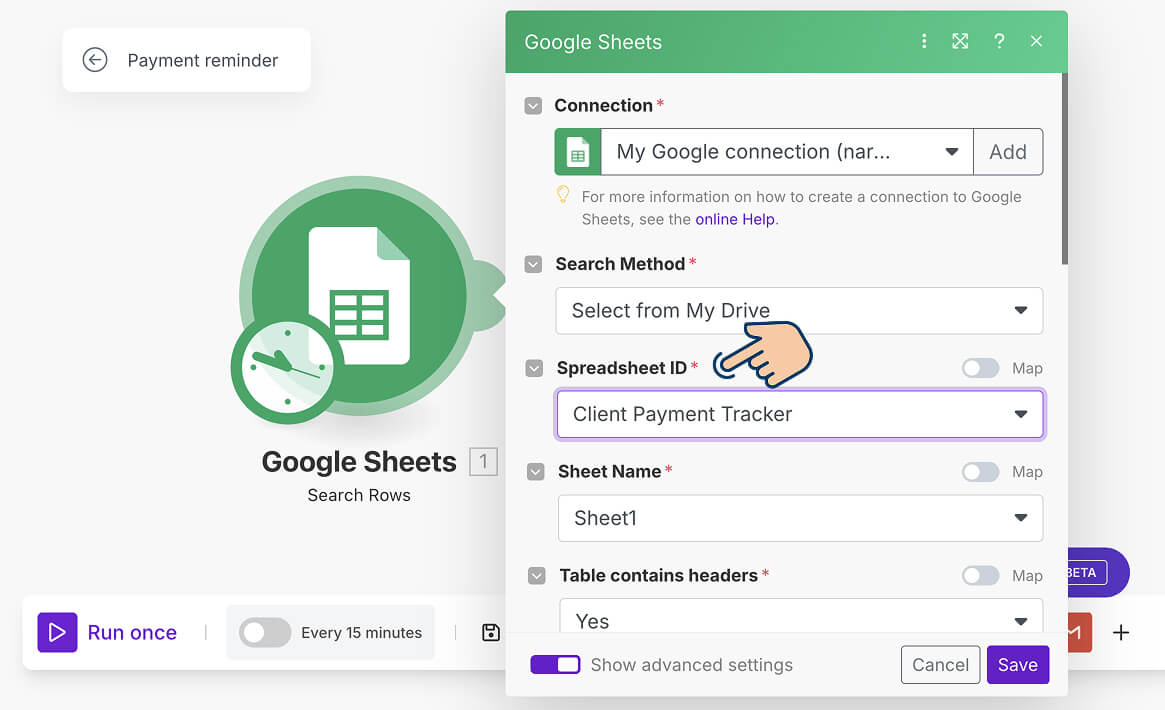Screen dimensions: 1165x710
Task: Enable Map toggle for Sheet Name
Action: point(980,472)
